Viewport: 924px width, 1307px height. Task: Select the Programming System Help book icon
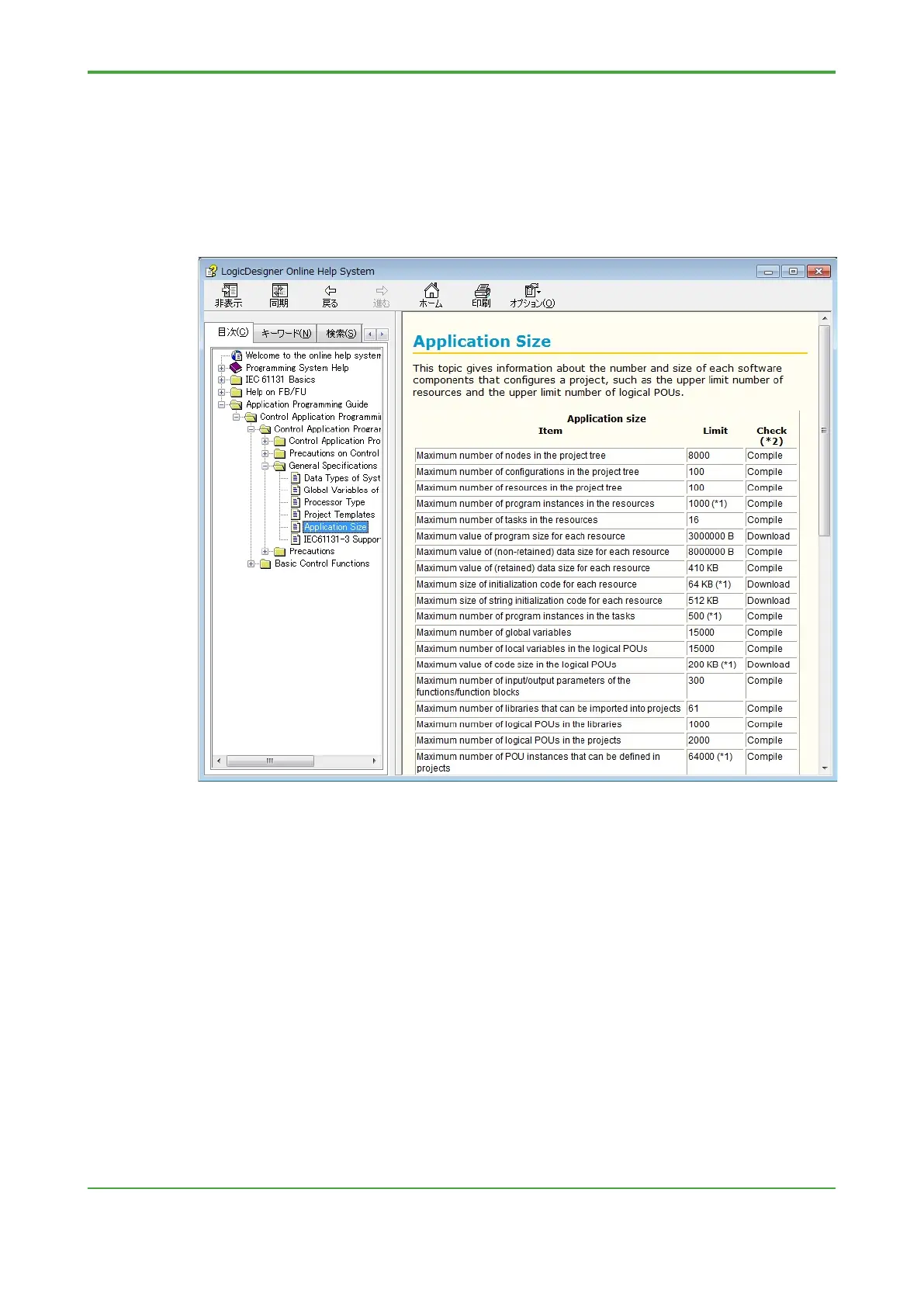(236, 368)
